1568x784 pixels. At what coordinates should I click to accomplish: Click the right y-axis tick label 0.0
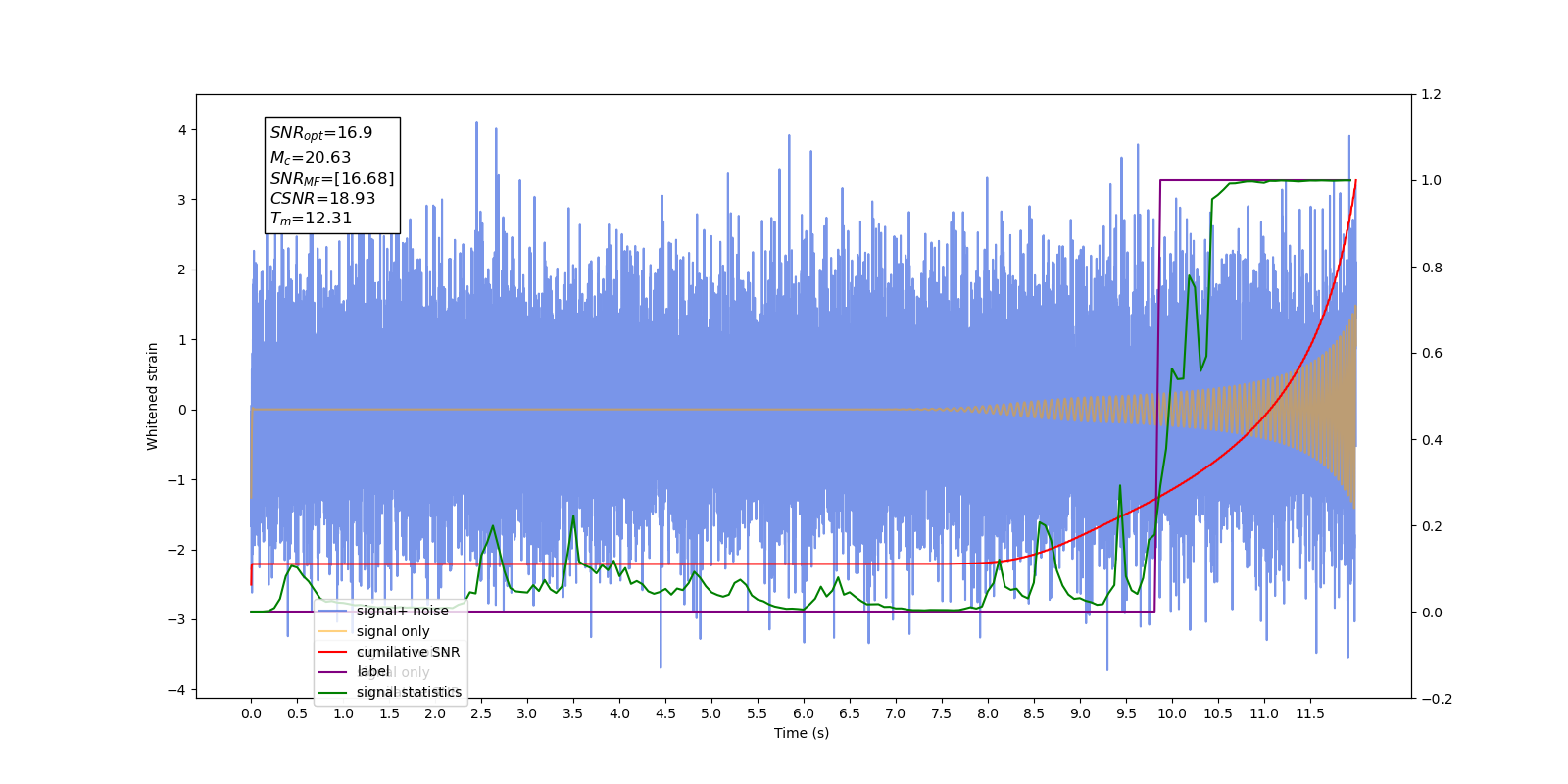tap(1432, 612)
